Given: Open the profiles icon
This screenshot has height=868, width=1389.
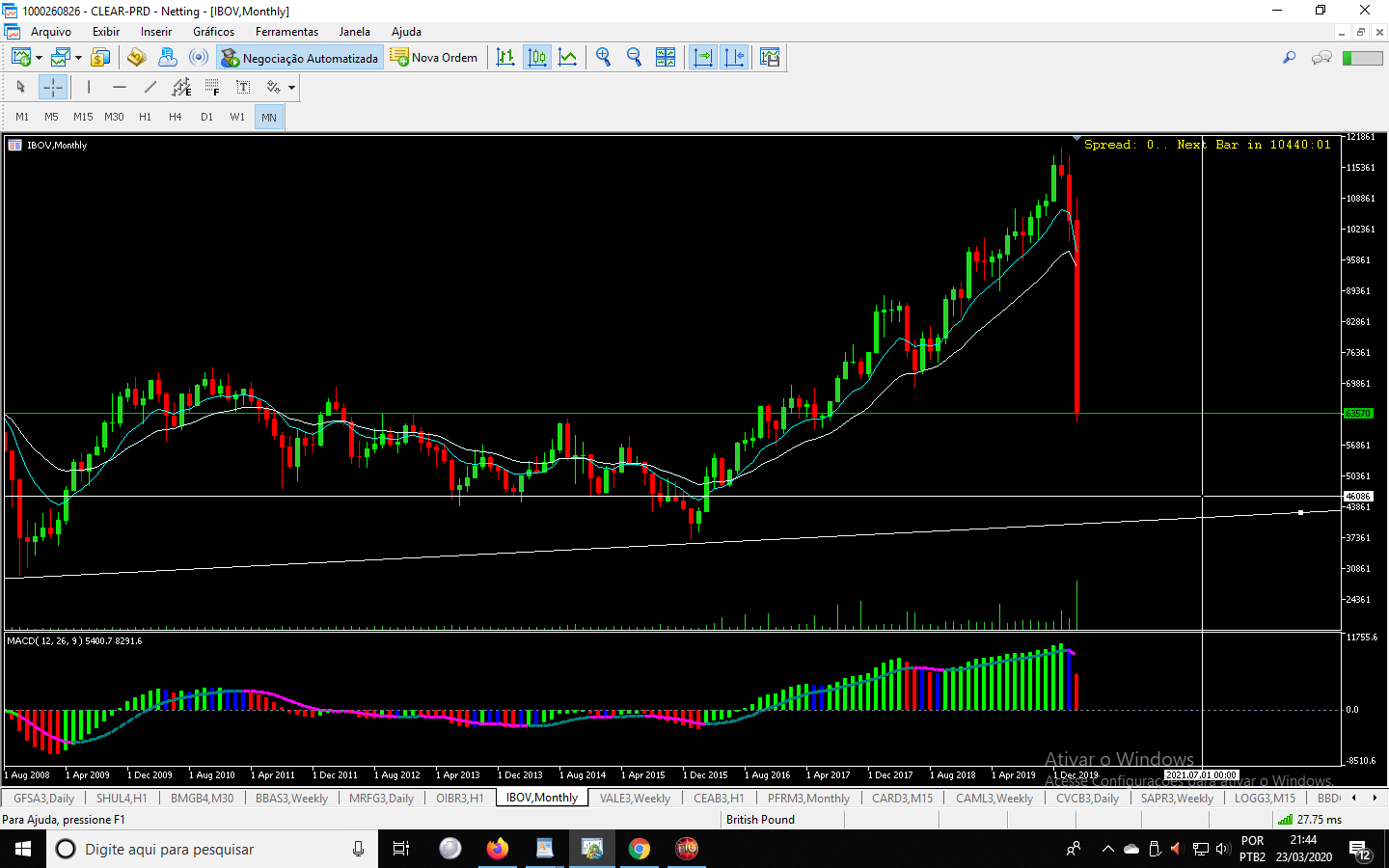Looking at the screenshot, I should [x=61, y=58].
